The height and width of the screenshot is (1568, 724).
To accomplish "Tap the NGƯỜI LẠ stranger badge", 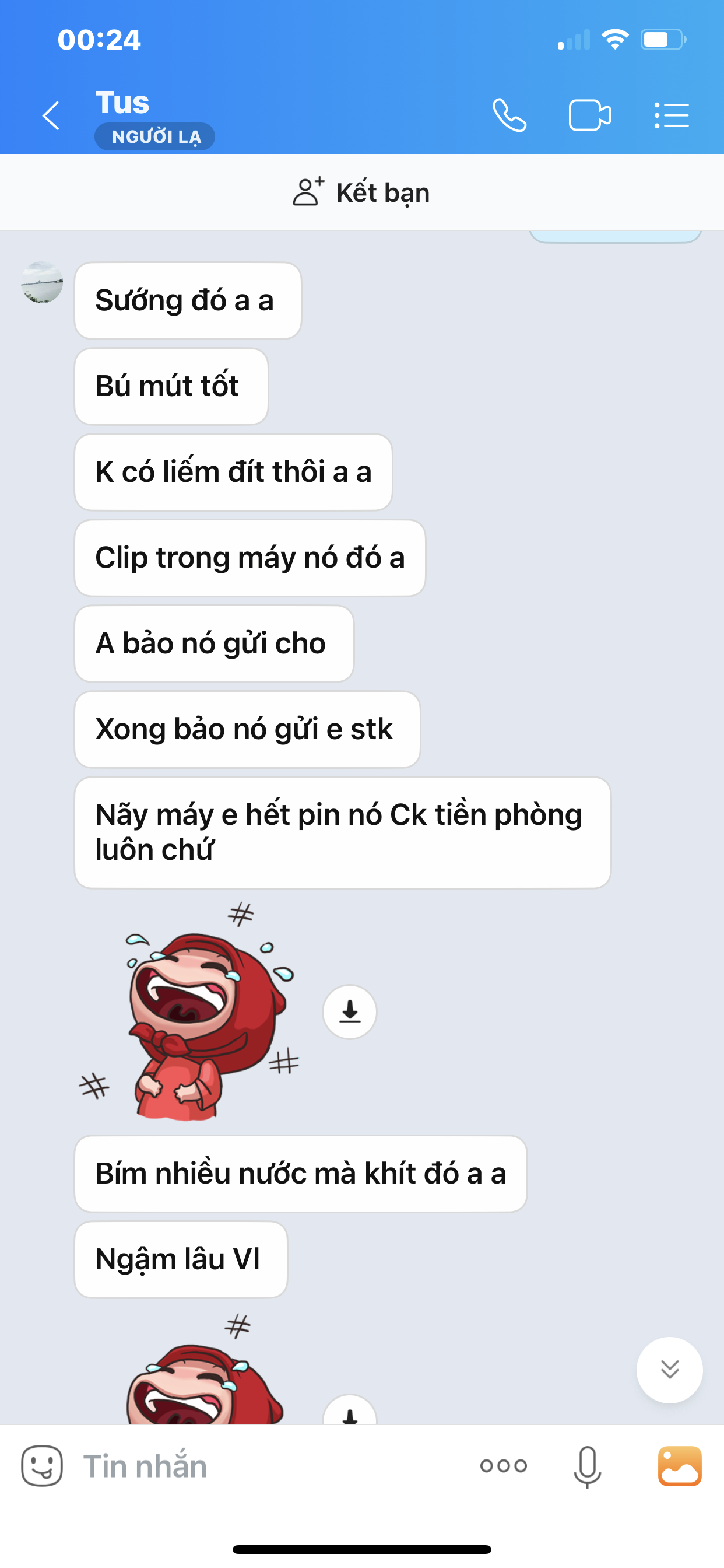I will [x=154, y=136].
